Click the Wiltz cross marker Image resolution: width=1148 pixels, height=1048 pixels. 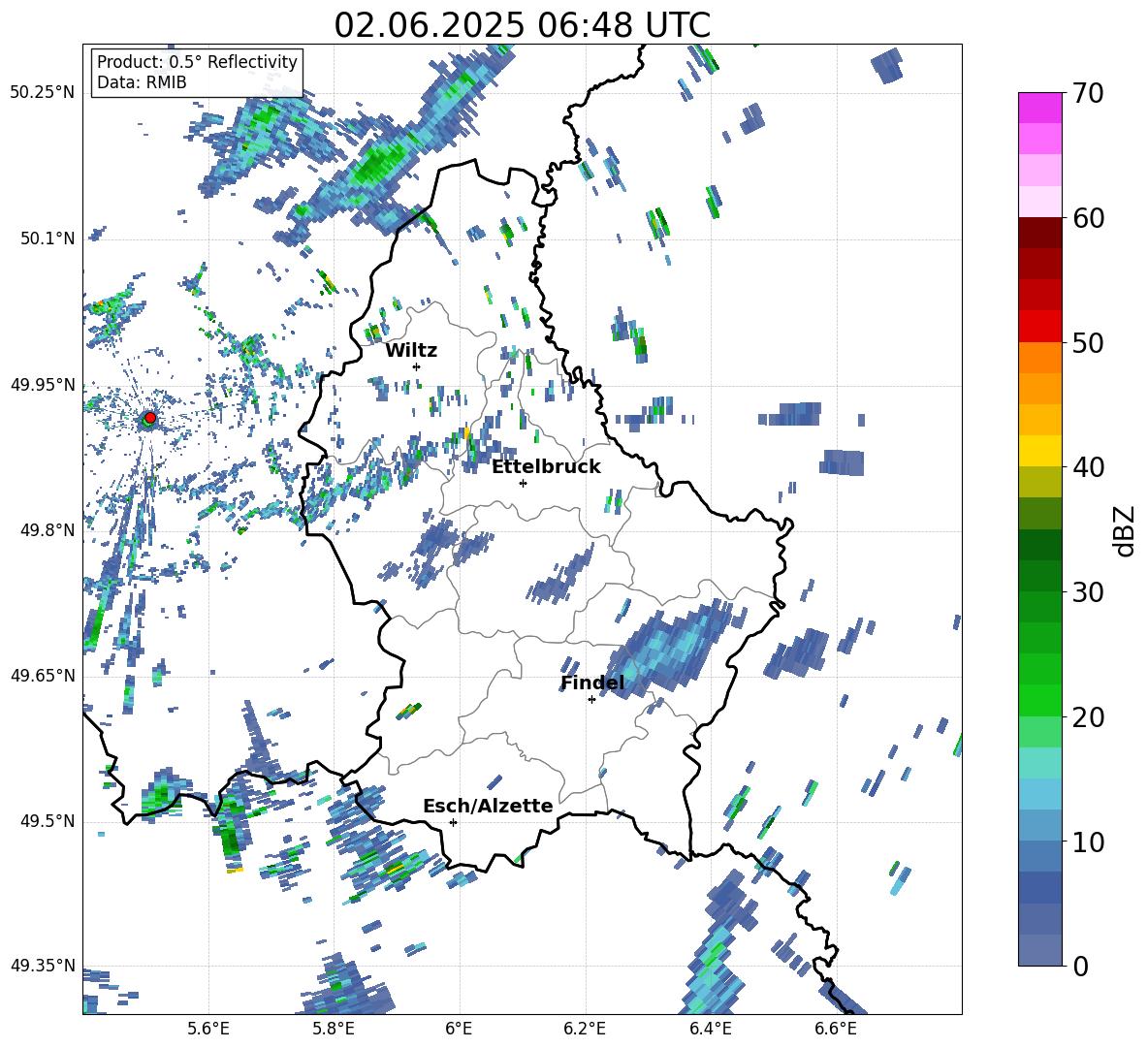point(417,366)
